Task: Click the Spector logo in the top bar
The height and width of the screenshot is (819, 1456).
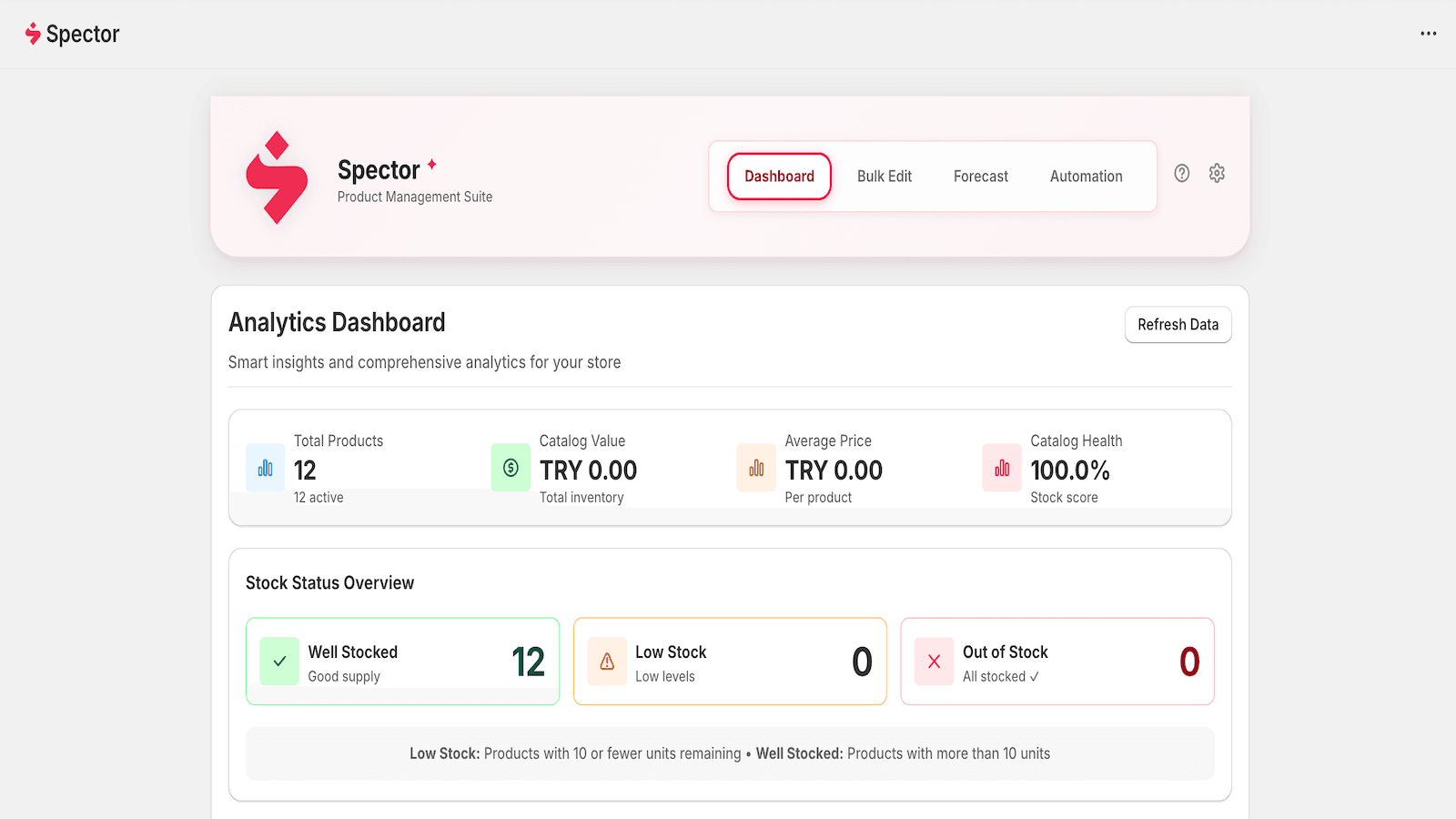Action: [x=72, y=34]
